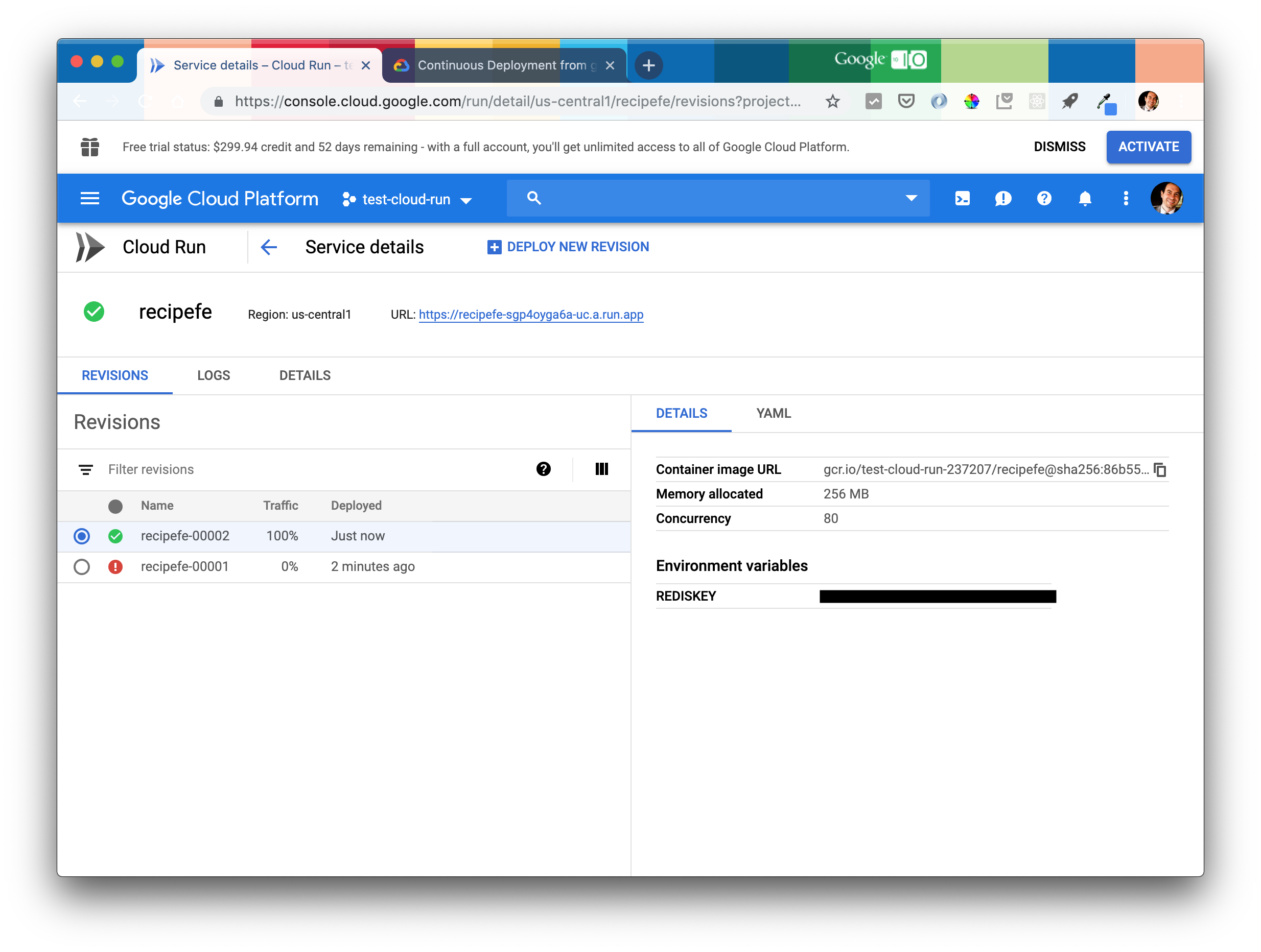This screenshot has width=1261, height=952.
Task: Click the DETAILS tab in service view
Action: click(304, 374)
